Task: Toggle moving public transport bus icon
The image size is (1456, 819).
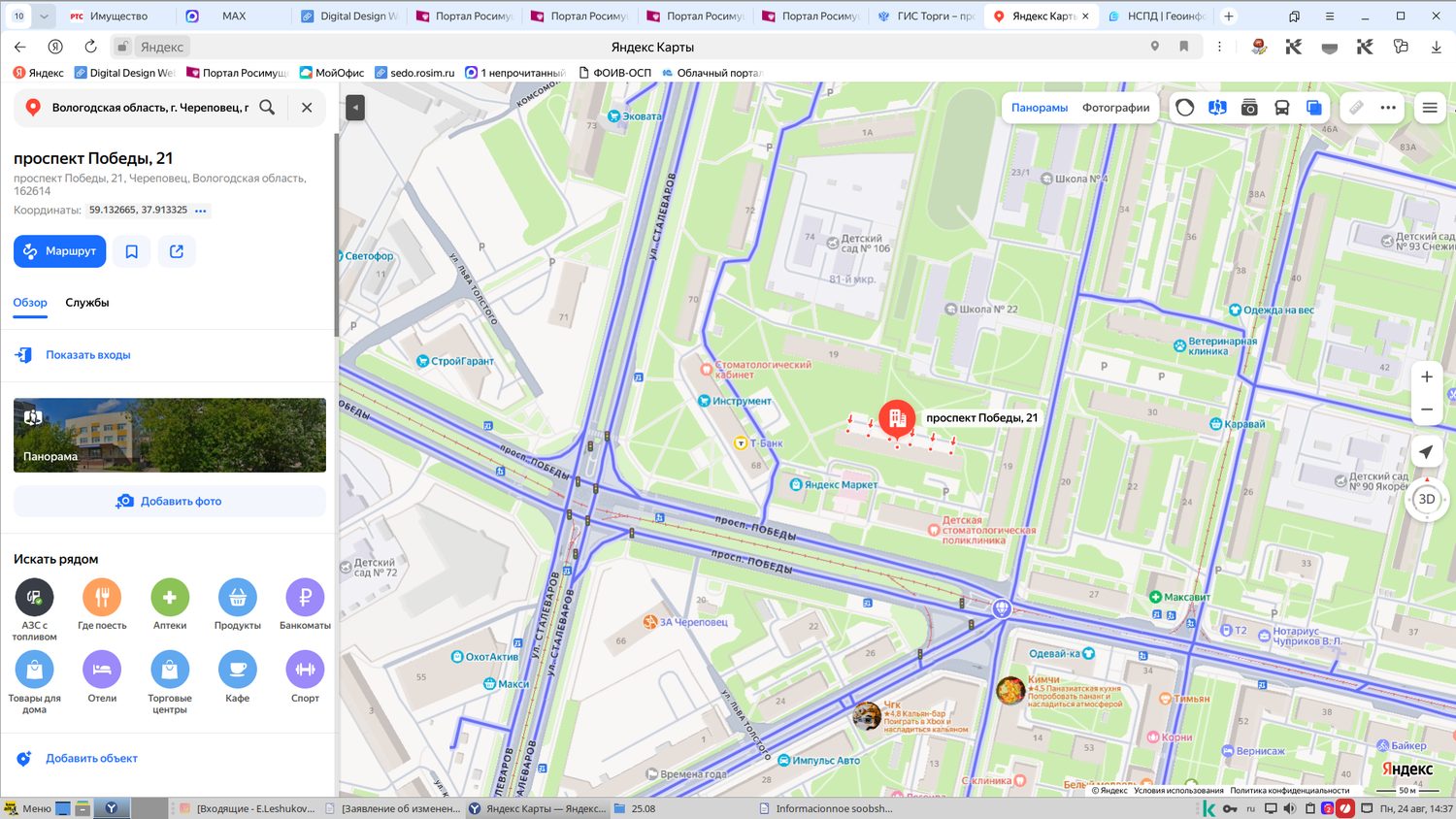Action: 1281,108
